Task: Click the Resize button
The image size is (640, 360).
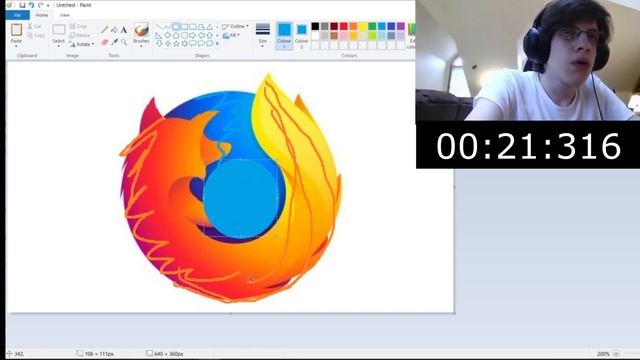Action: point(80,35)
